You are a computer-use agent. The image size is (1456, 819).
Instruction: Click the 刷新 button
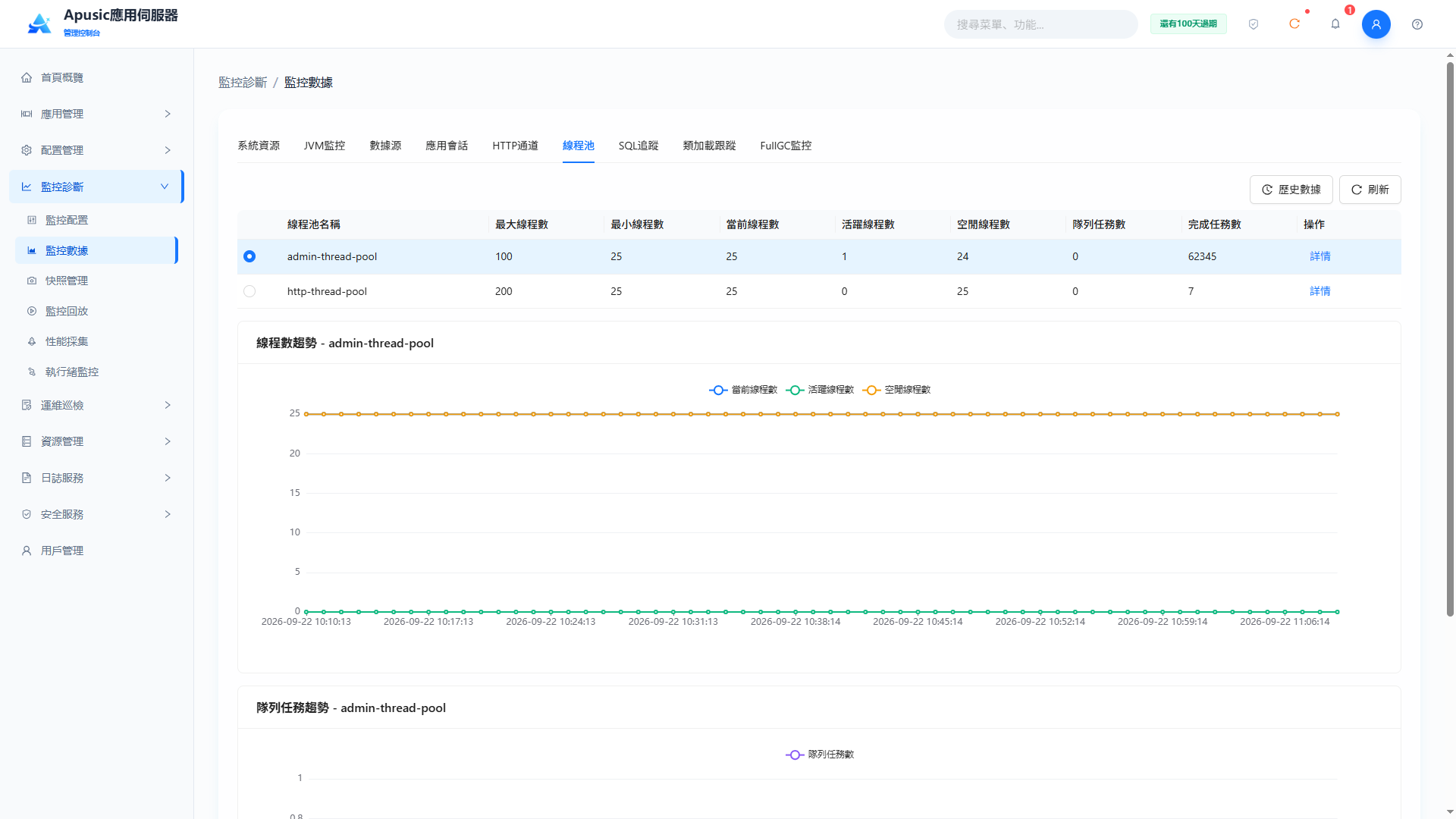pos(1370,190)
